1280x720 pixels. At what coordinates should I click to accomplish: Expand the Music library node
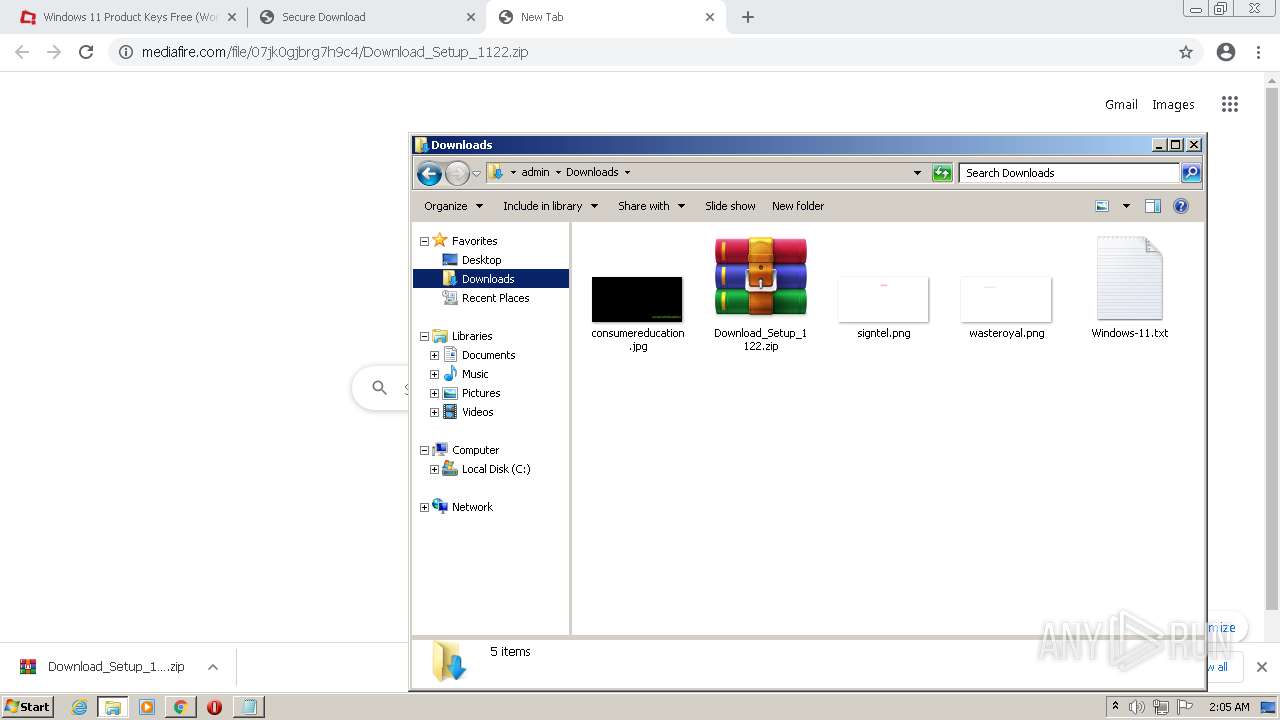pyautogui.click(x=434, y=374)
